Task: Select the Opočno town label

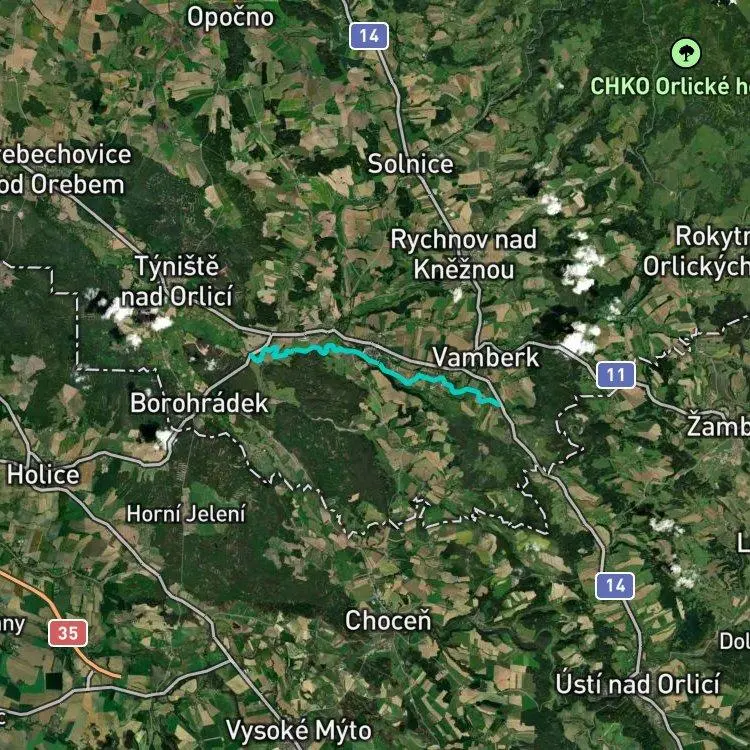Action: [x=230, y=17]
